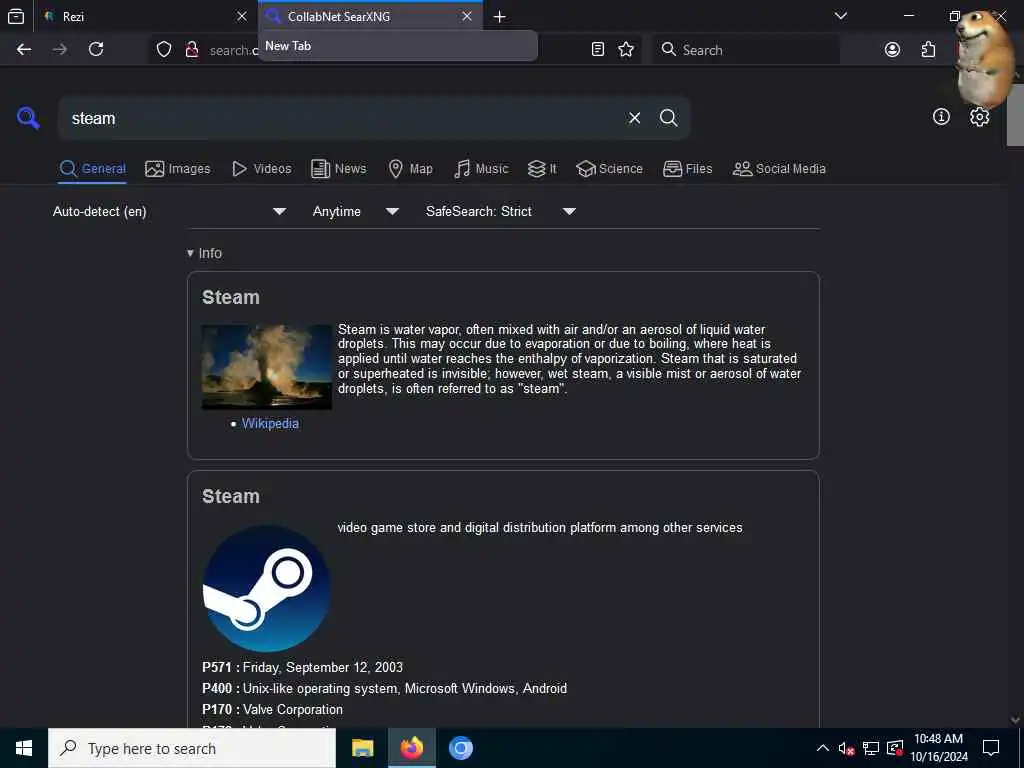Open File Explorer from taskbar
Viewport: 1024px width, 768px height.
[x=362, y=748]
